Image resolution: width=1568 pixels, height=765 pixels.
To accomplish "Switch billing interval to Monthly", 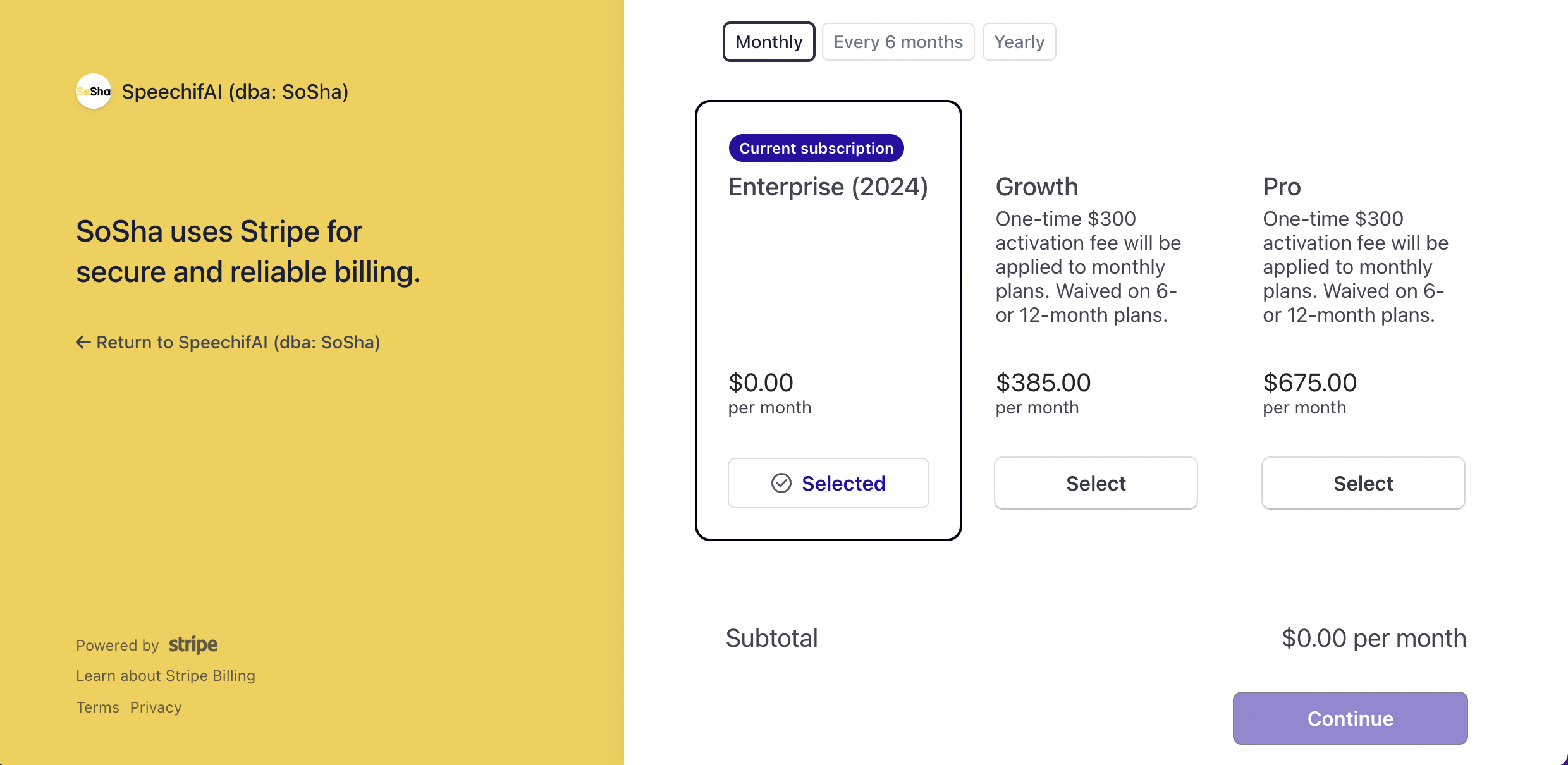I will (x=769, y=42).
